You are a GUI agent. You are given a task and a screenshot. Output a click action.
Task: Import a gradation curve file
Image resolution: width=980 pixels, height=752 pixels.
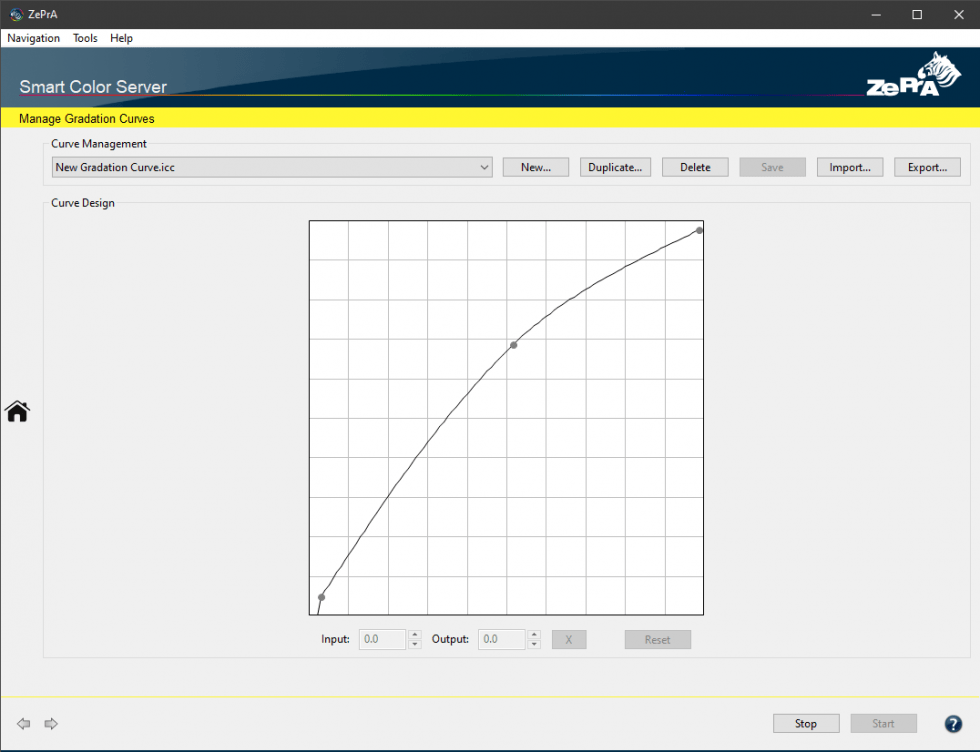coord(850,166)
